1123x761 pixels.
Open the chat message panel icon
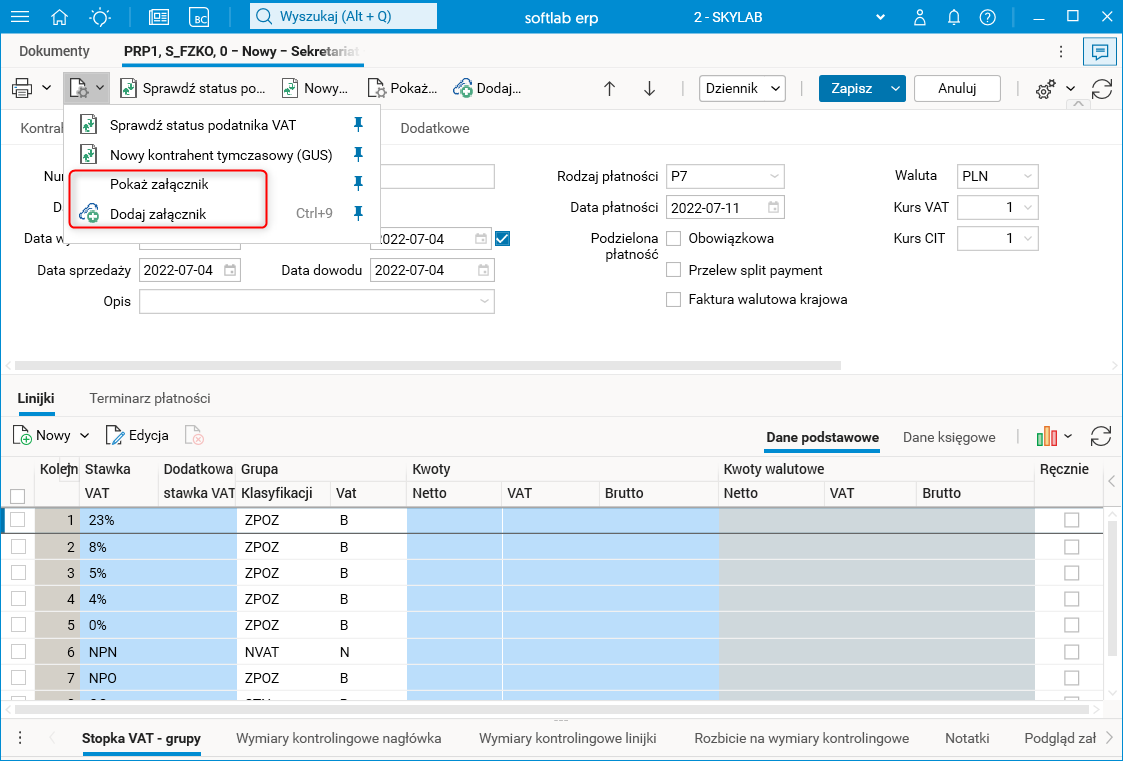point(1100,51)
